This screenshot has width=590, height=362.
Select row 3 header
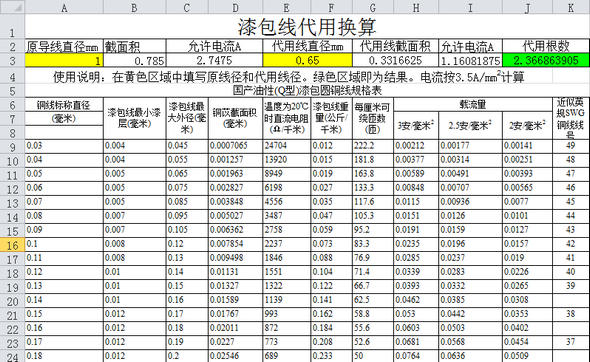coord(12,60)
